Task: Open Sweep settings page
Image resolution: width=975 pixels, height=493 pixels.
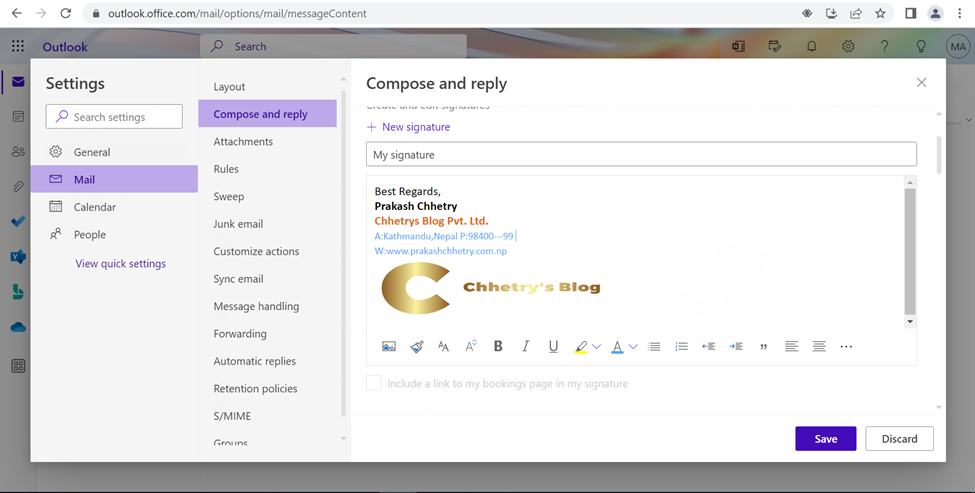Action: tap(267, 196)
